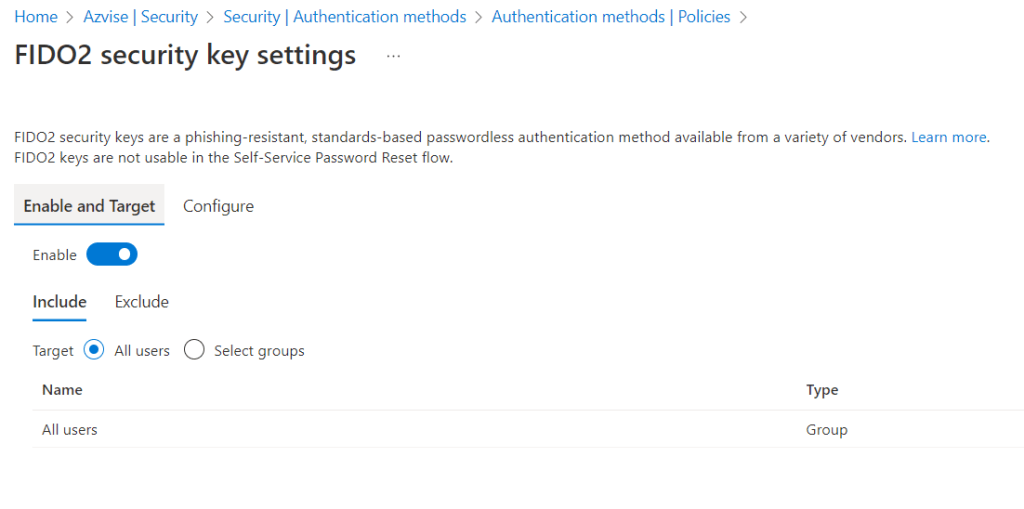Click the last breadcrumb chevron after Policies

(x=743, y=17)
